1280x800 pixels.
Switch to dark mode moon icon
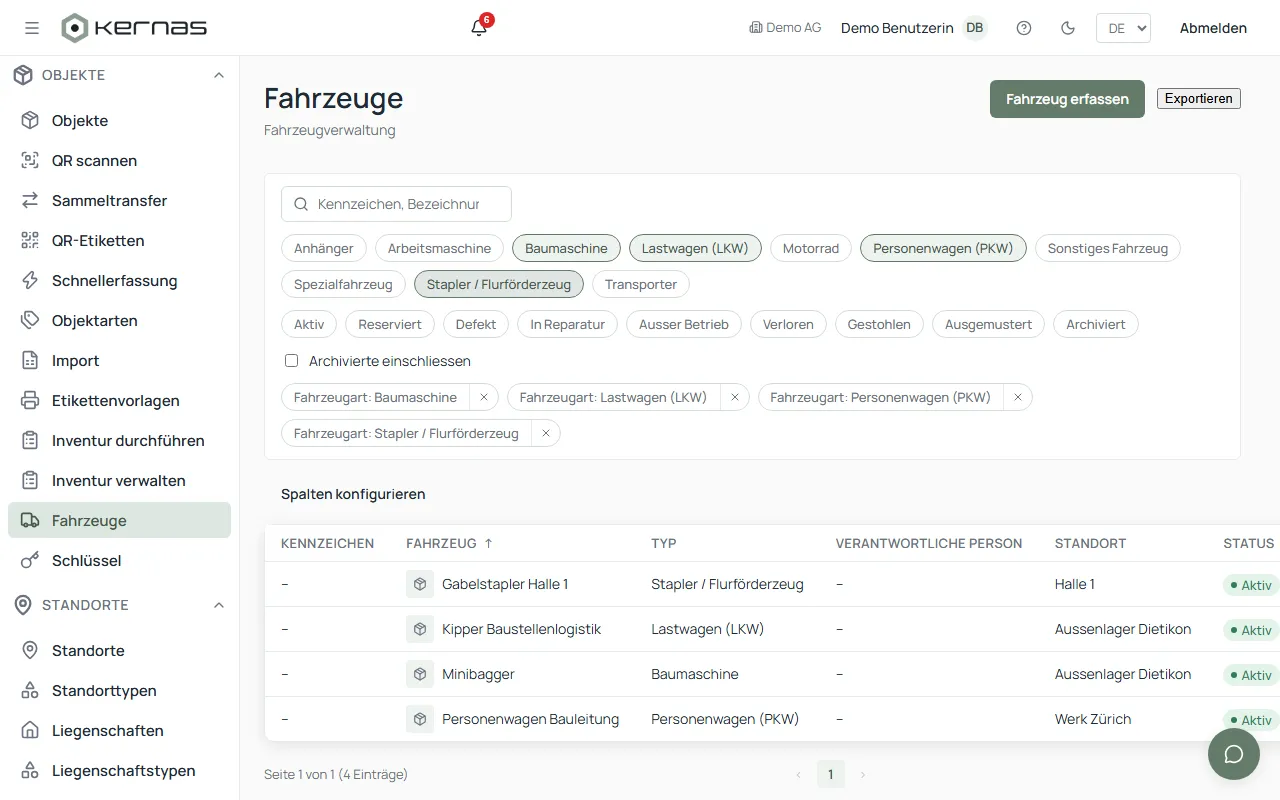[x=1068, y=28]
